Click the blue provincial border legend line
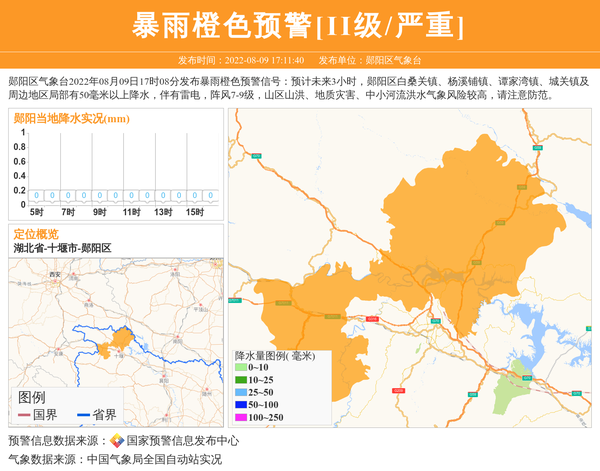The width and height of the screenshot is (600, 471). (82, 415)
